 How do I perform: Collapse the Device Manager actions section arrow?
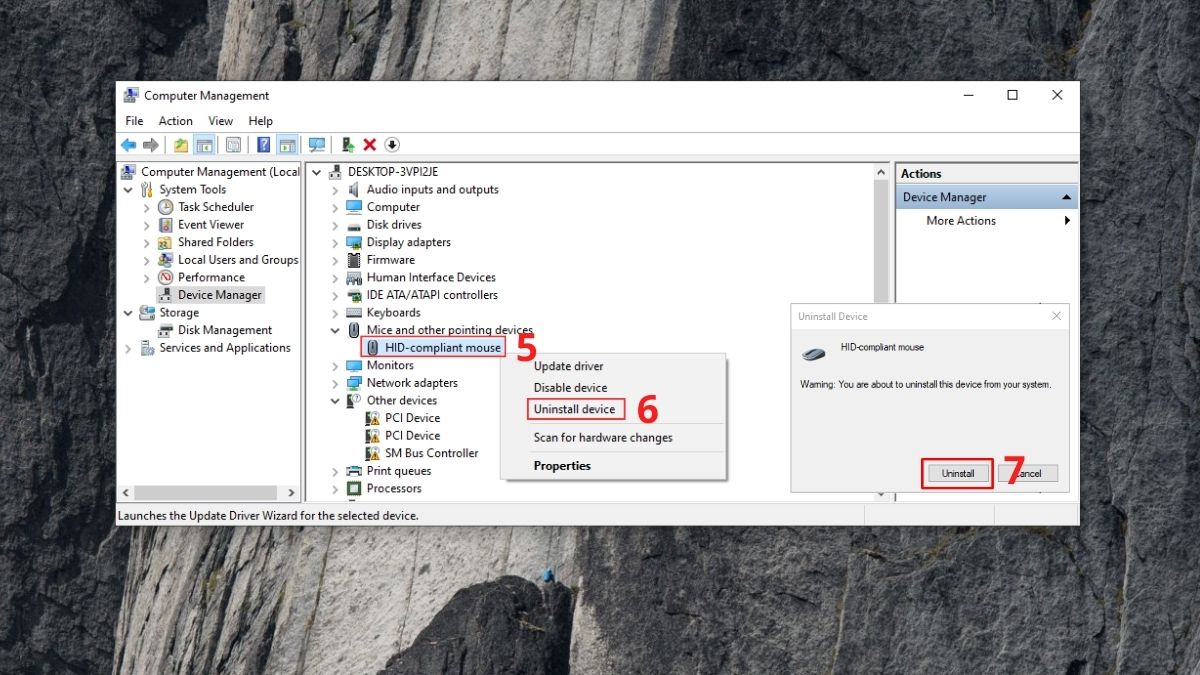[1067, 198]
